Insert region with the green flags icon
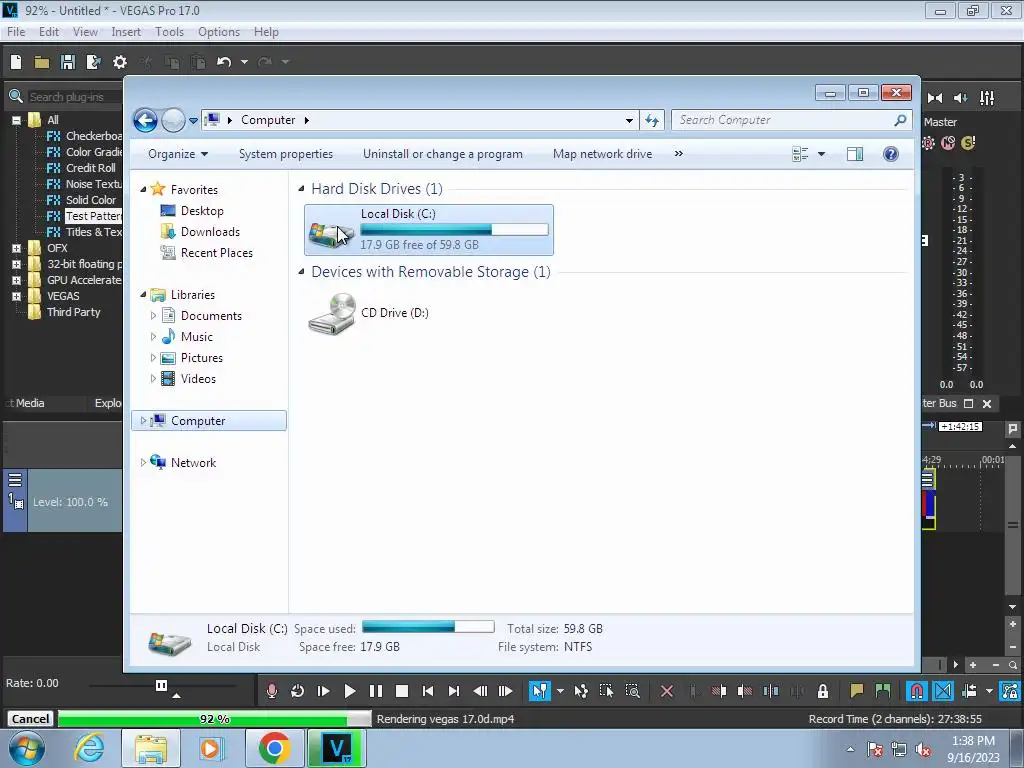Image resolution: width=1024 pixels, height=768 pixels. (883, 691)
